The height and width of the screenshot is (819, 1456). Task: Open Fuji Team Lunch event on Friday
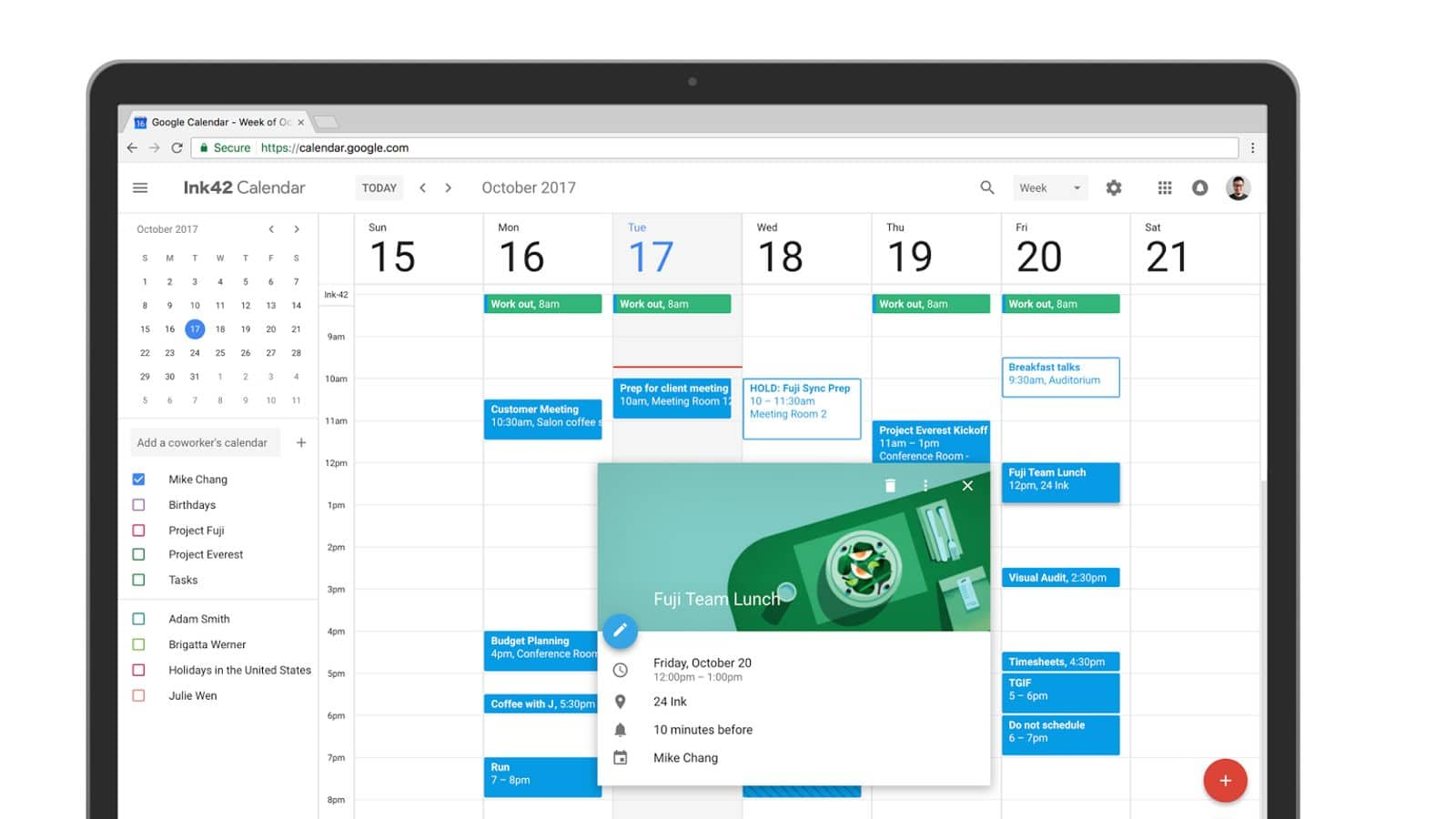[x=1060, y=482]
